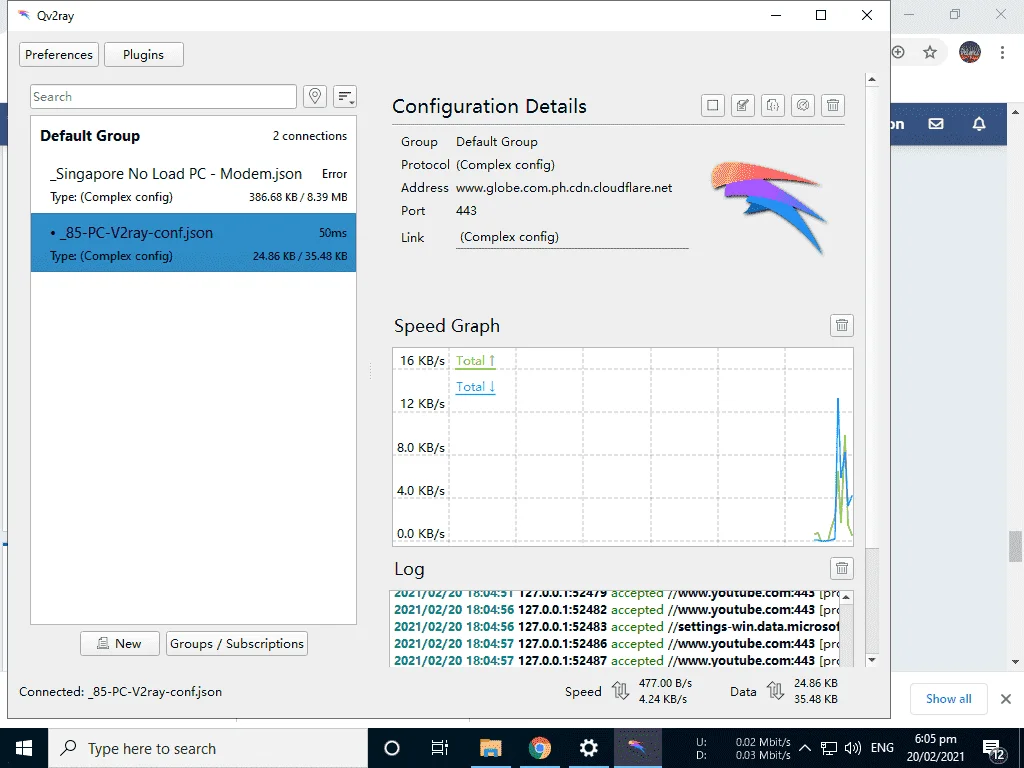Click the Error status on Singapore connection
This screenshot has height=768, width=1024.
point(334,174)
